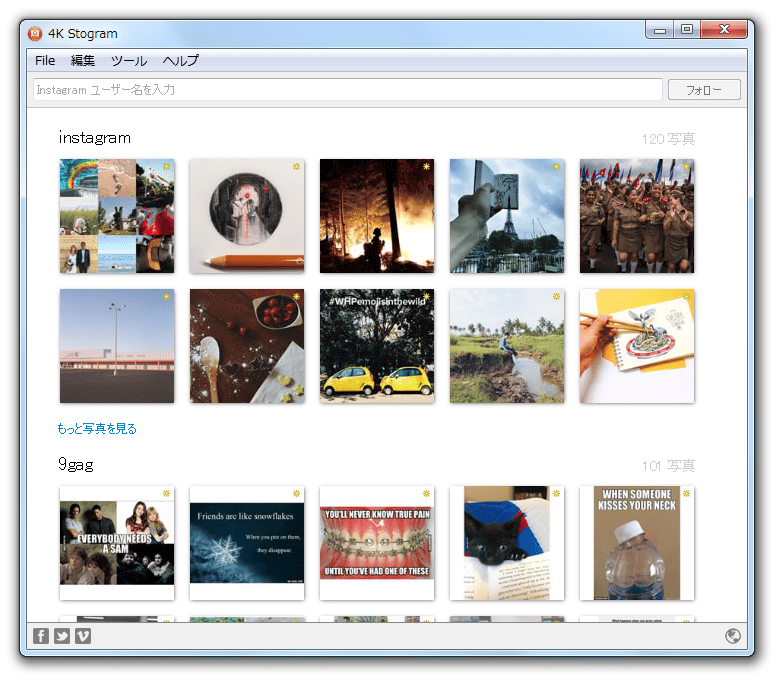The width and height of the screenshot is (777, 682).
Task: Open the Everybody Needs a Sam thumbnail
Action: [117, 543]
